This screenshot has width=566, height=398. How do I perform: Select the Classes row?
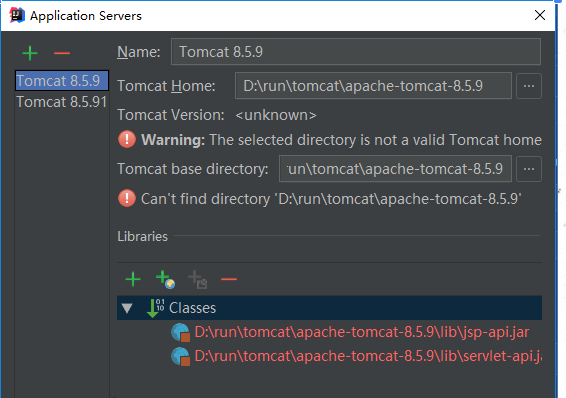(329, 308)
